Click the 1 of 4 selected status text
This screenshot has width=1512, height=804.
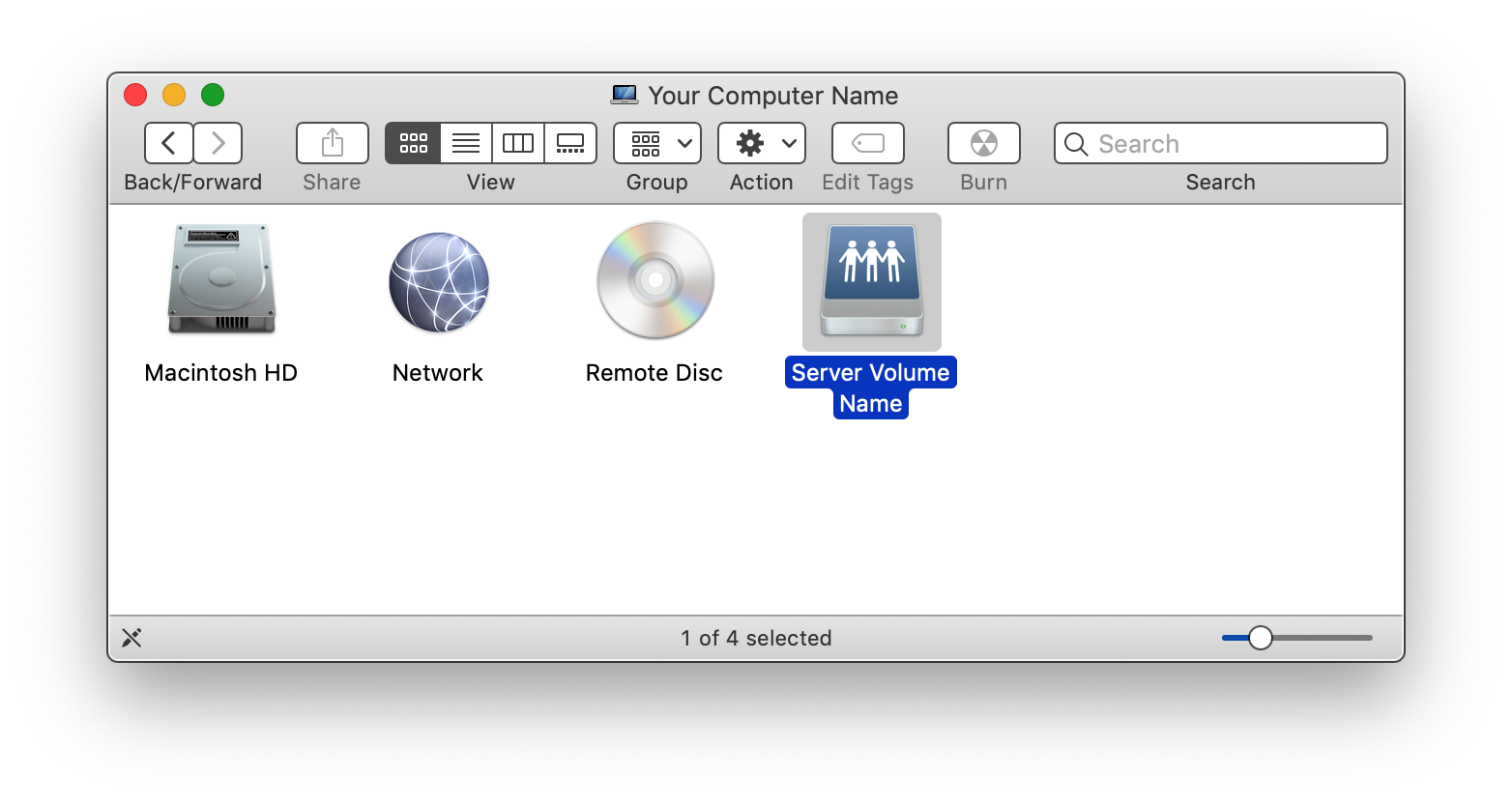[x=756, y=638]
